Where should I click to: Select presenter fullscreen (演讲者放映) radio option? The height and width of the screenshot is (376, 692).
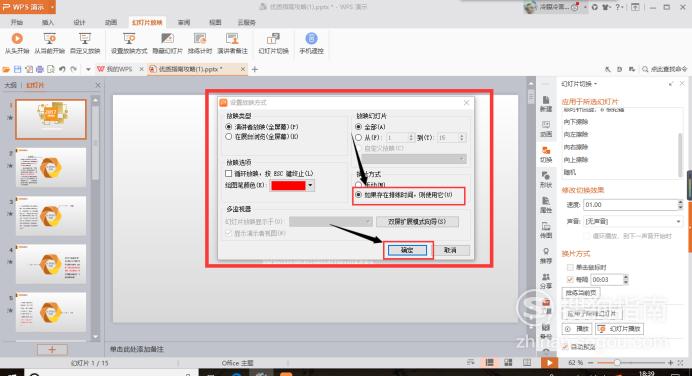(x=229, y=127)
